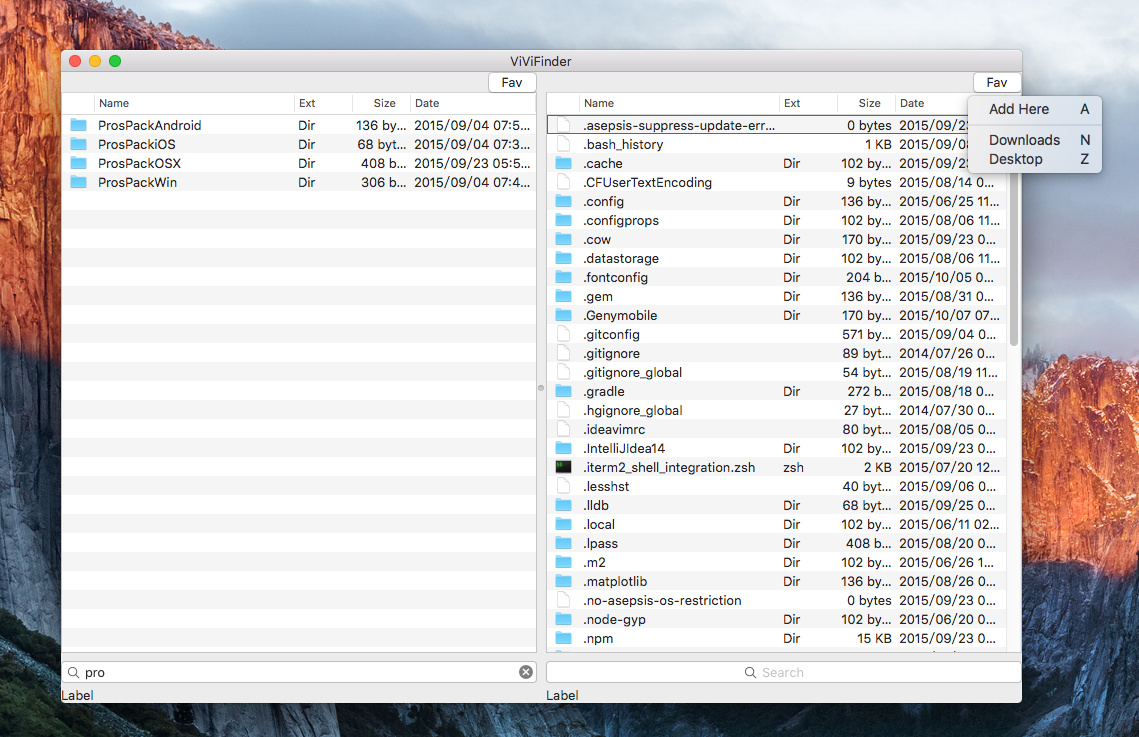Viewport: 1139px width, 737px height.
Task: Click the .datastorage folder icon
Action: [x=564, y=258]
